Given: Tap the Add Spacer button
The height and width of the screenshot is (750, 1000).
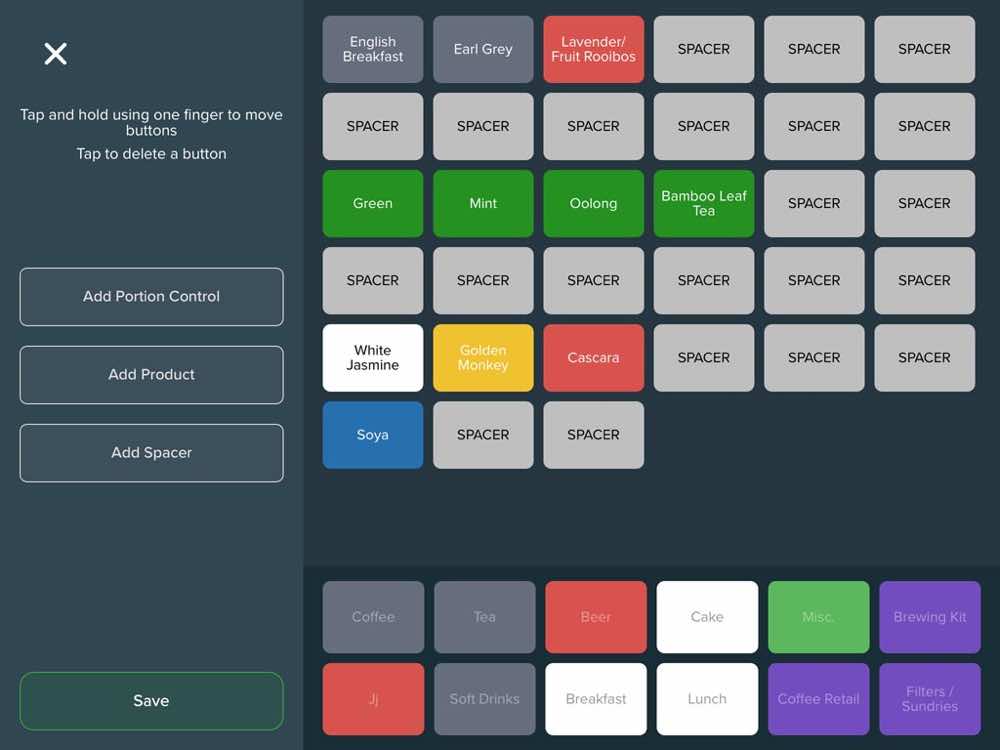Looking at the screenshot, I should [x=151, y=453].
